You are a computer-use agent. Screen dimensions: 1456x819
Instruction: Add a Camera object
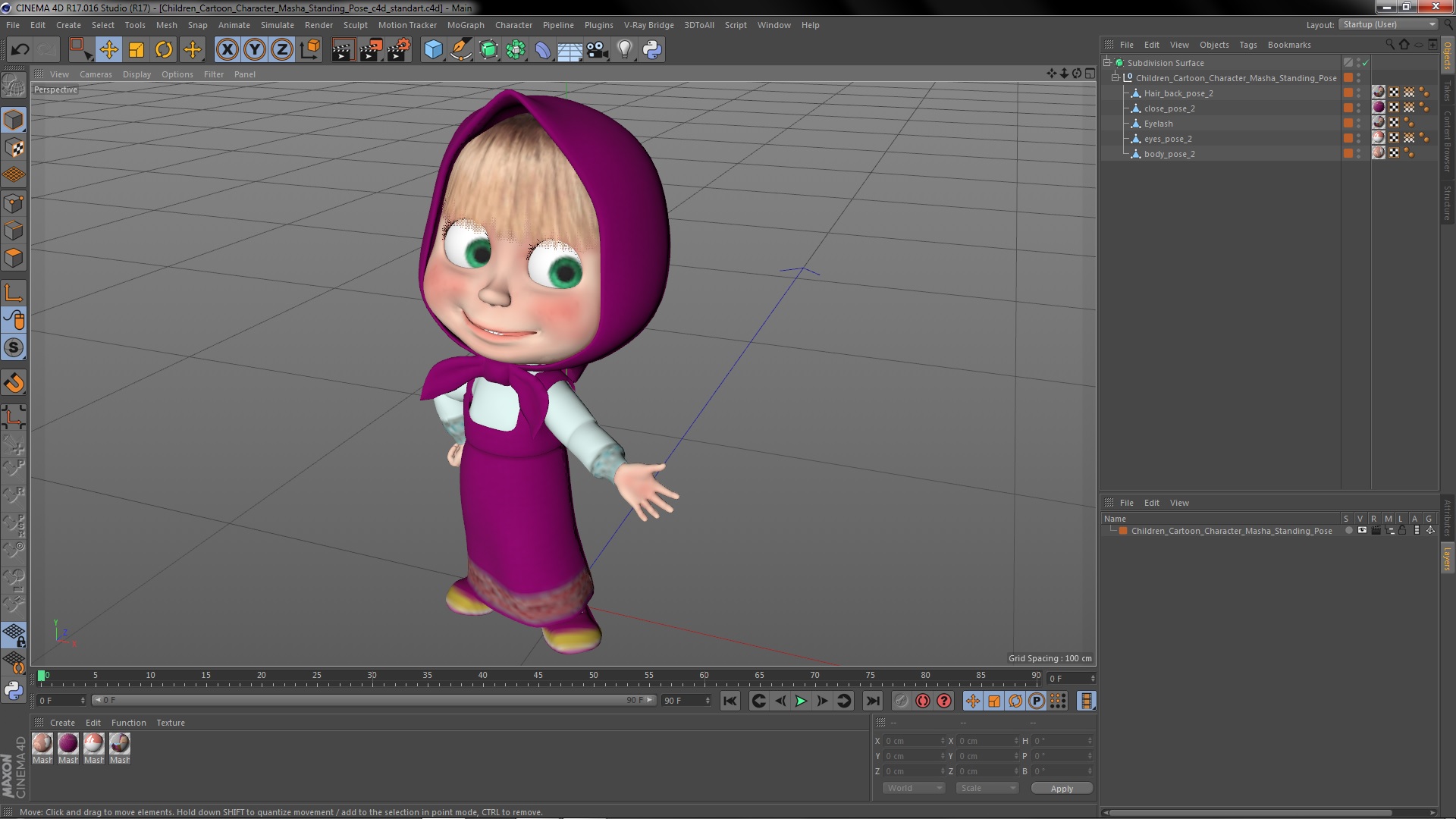(597, 50)
